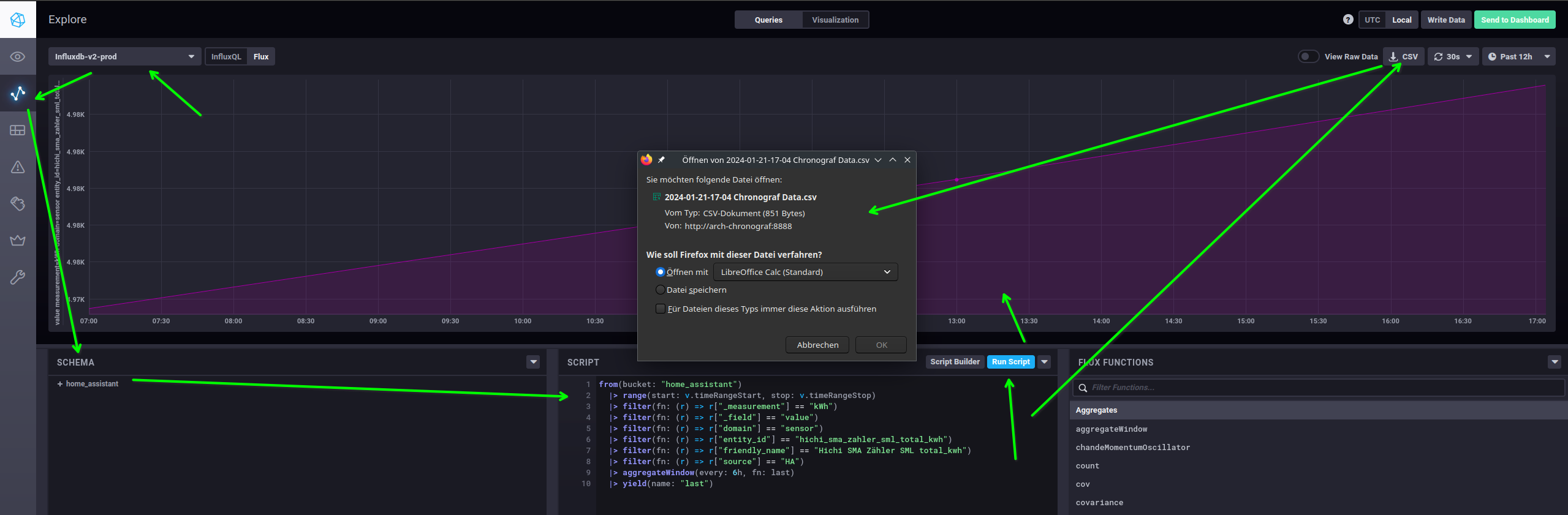Screen dimensions: 1568x515
Task: Open the Schema panel dropdown arrow
Action: pyautogui.click(x=533, y=362)
